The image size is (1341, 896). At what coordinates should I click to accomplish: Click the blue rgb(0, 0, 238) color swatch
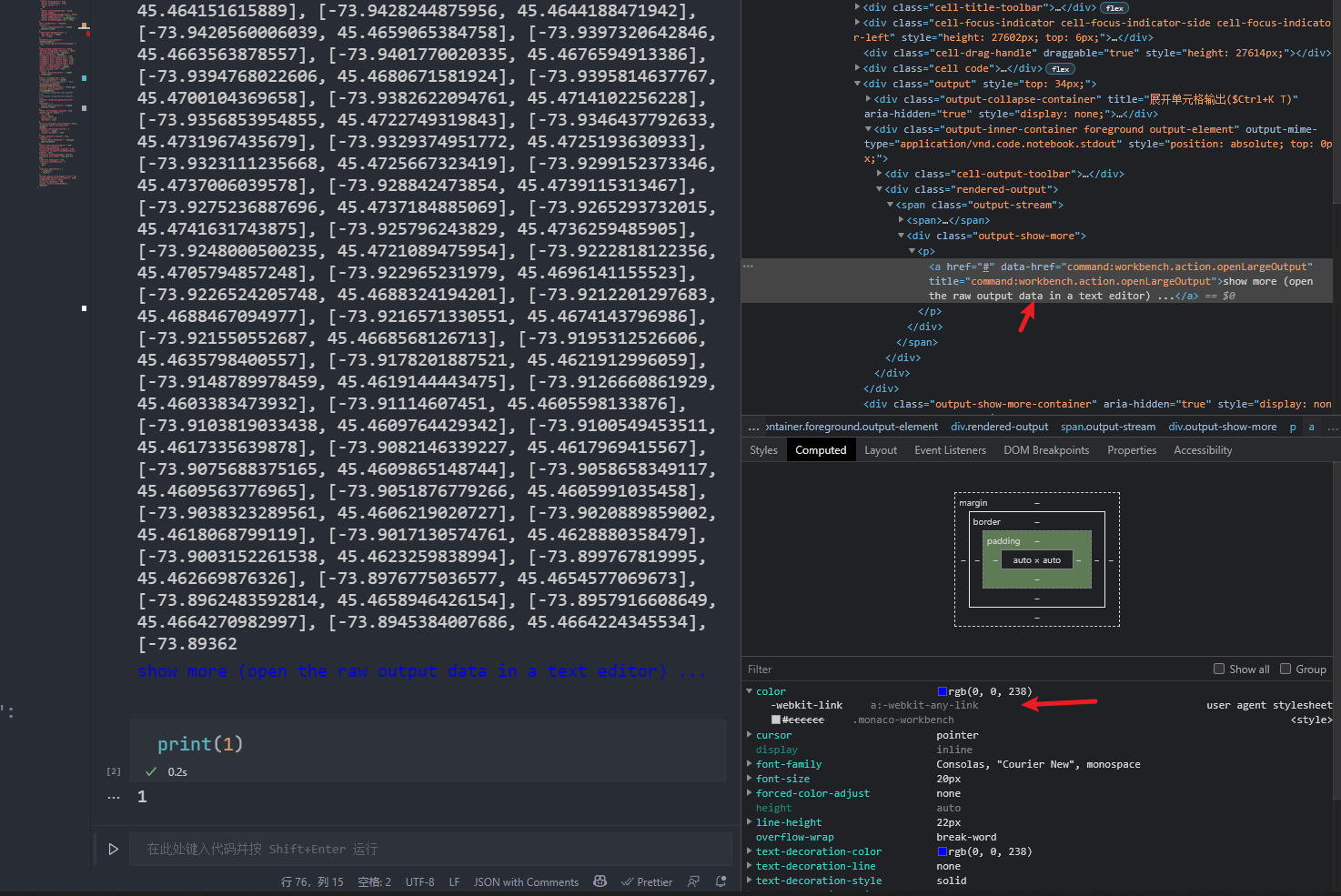point(943,690)
